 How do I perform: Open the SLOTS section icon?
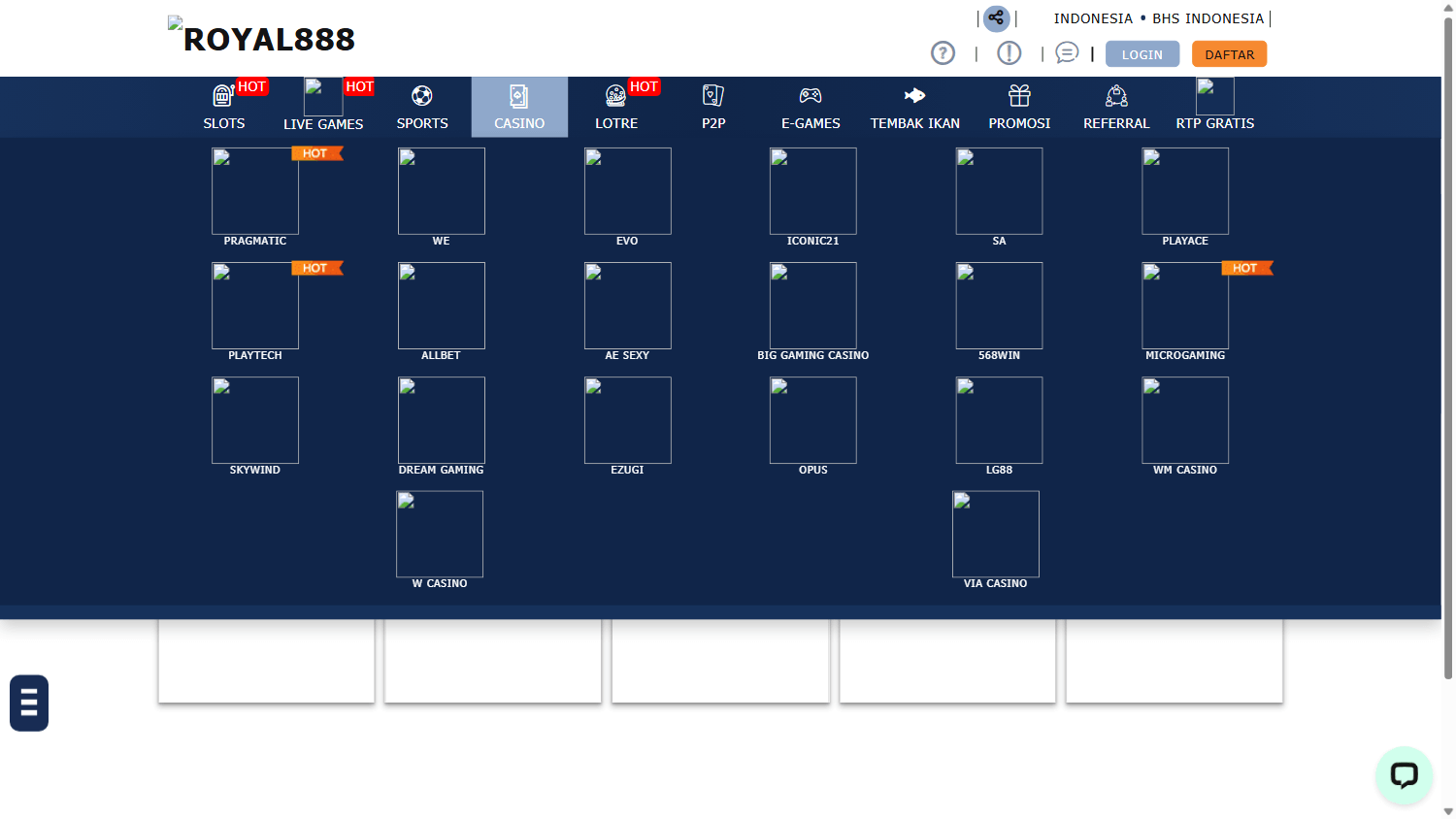click(x=223, y=96)
